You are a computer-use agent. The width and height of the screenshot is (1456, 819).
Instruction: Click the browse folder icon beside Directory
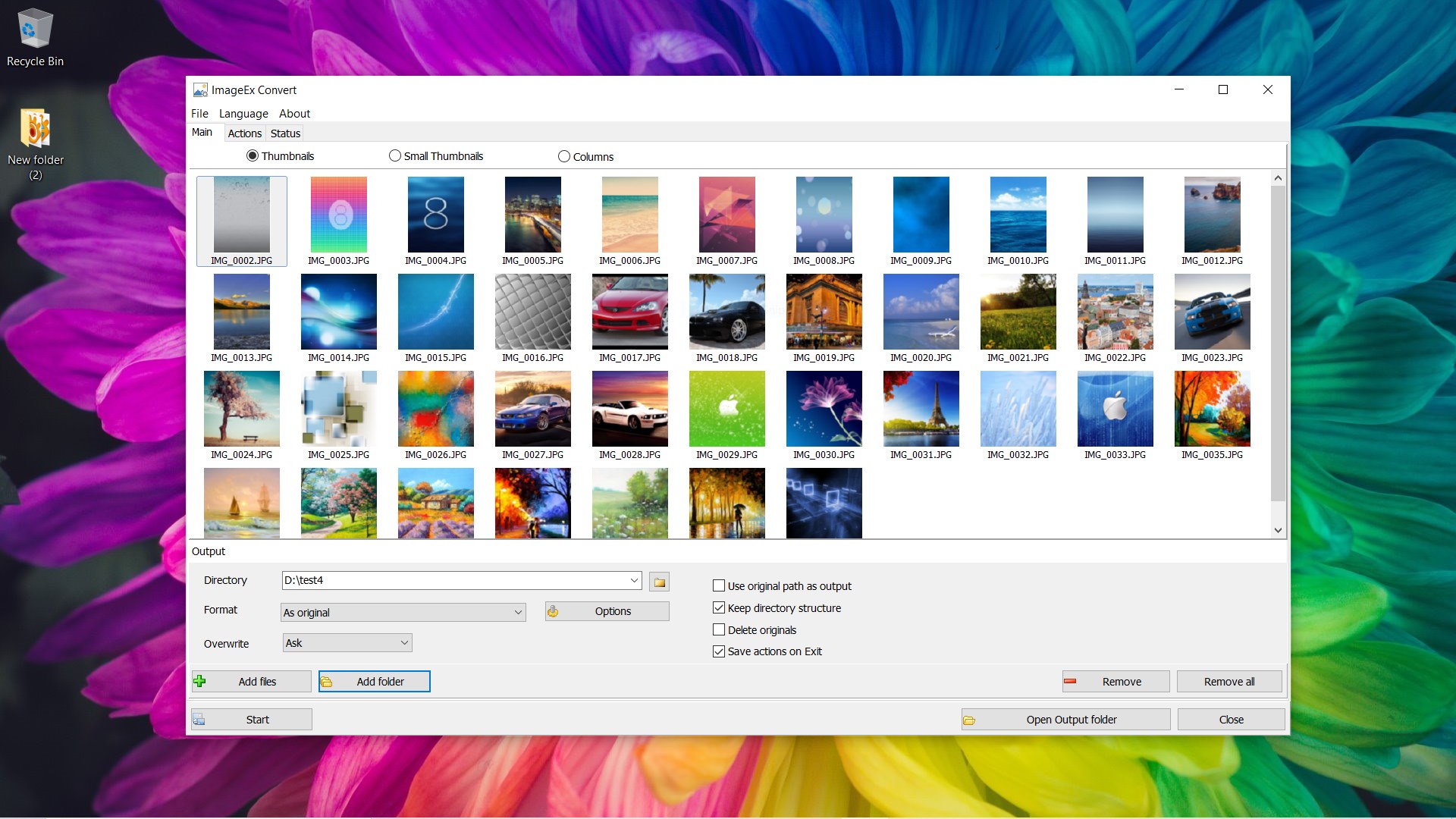659,582
